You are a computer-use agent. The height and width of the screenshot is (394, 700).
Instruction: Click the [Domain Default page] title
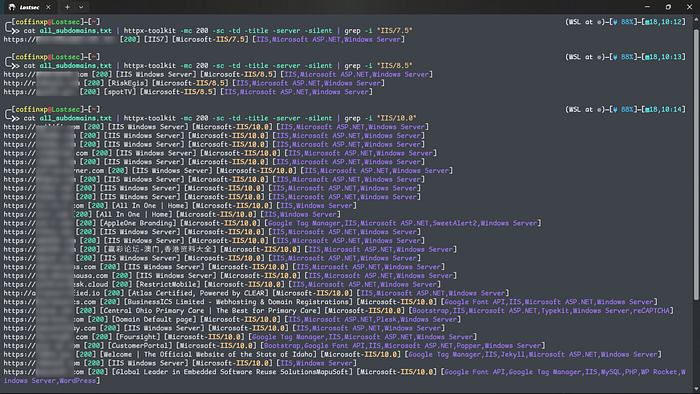point(153,319)
